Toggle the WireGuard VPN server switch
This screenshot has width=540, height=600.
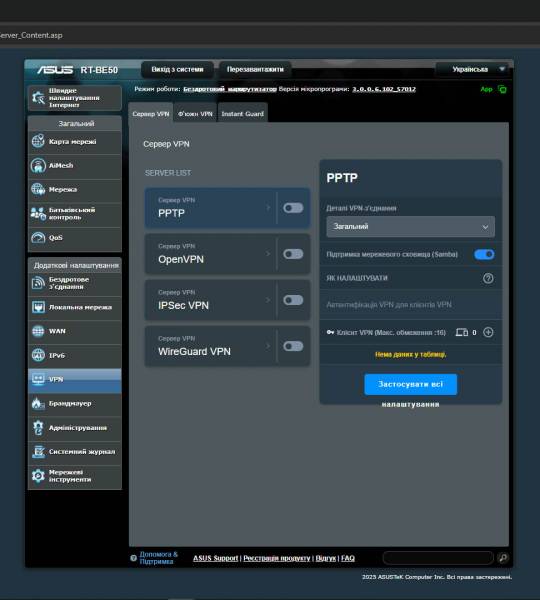(x=293, y=346)
